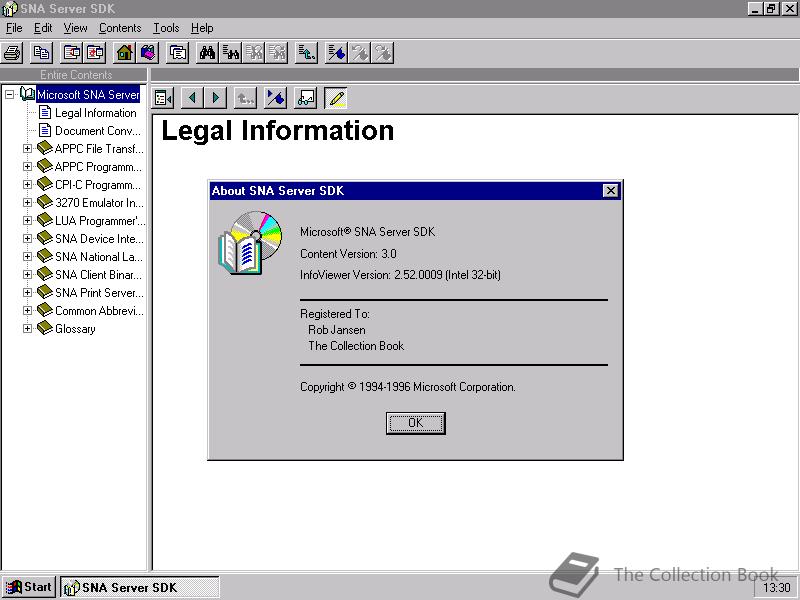Select the LUA Programmer'... label
The image size is (800, 600).
tap(100, 220)
